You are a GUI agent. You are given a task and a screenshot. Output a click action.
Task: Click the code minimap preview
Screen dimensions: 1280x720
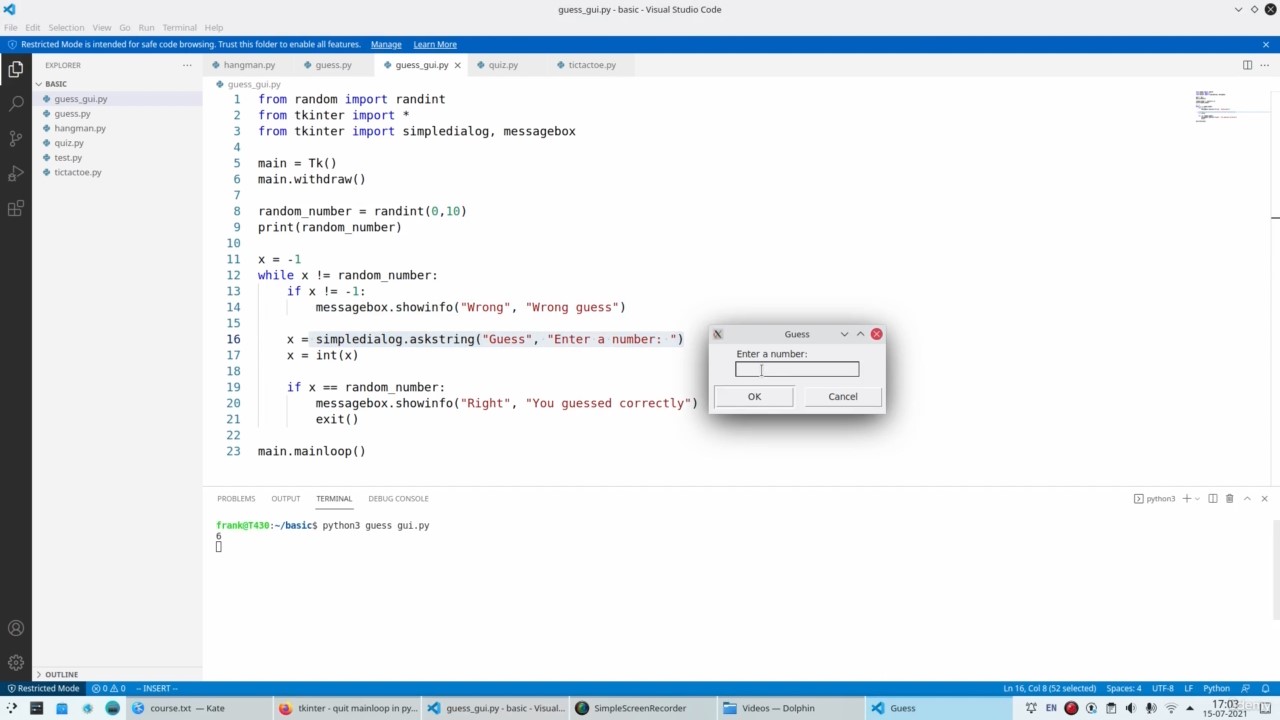(1217, 106)
